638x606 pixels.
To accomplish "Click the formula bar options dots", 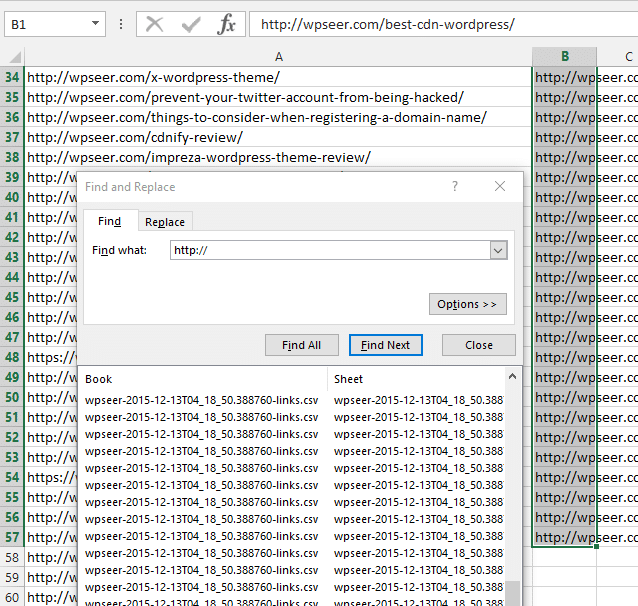I will 121,24.
